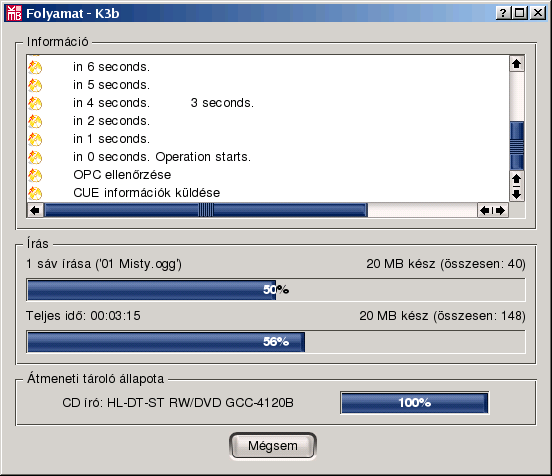The width and height of the screenshot is (552, 476).
Task: Click the K3b icon in the title bar
Action: coord(14,13)
